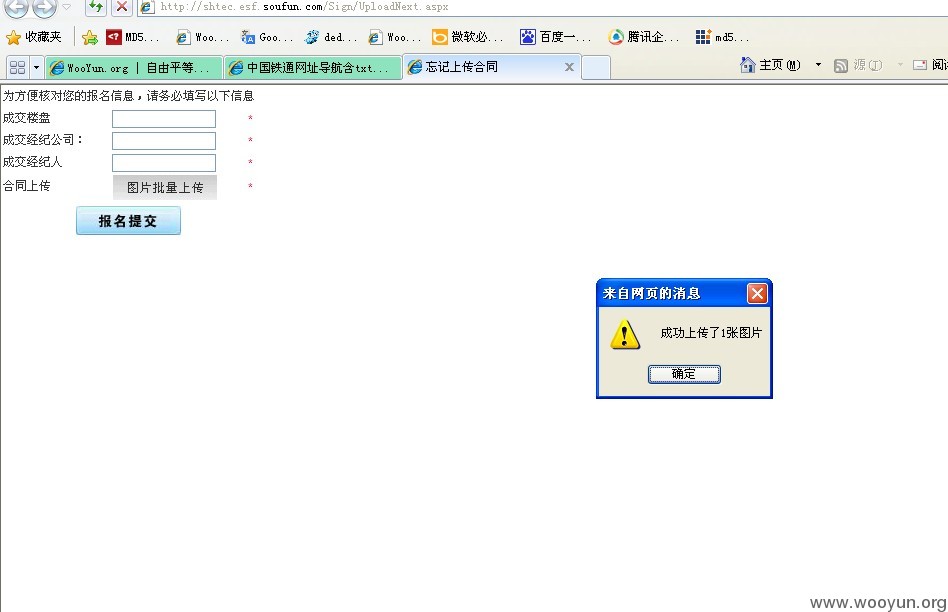Switch to the 中国铁通网址导航 tab
The image size is (948, 612).
click(x=313, y=68)
